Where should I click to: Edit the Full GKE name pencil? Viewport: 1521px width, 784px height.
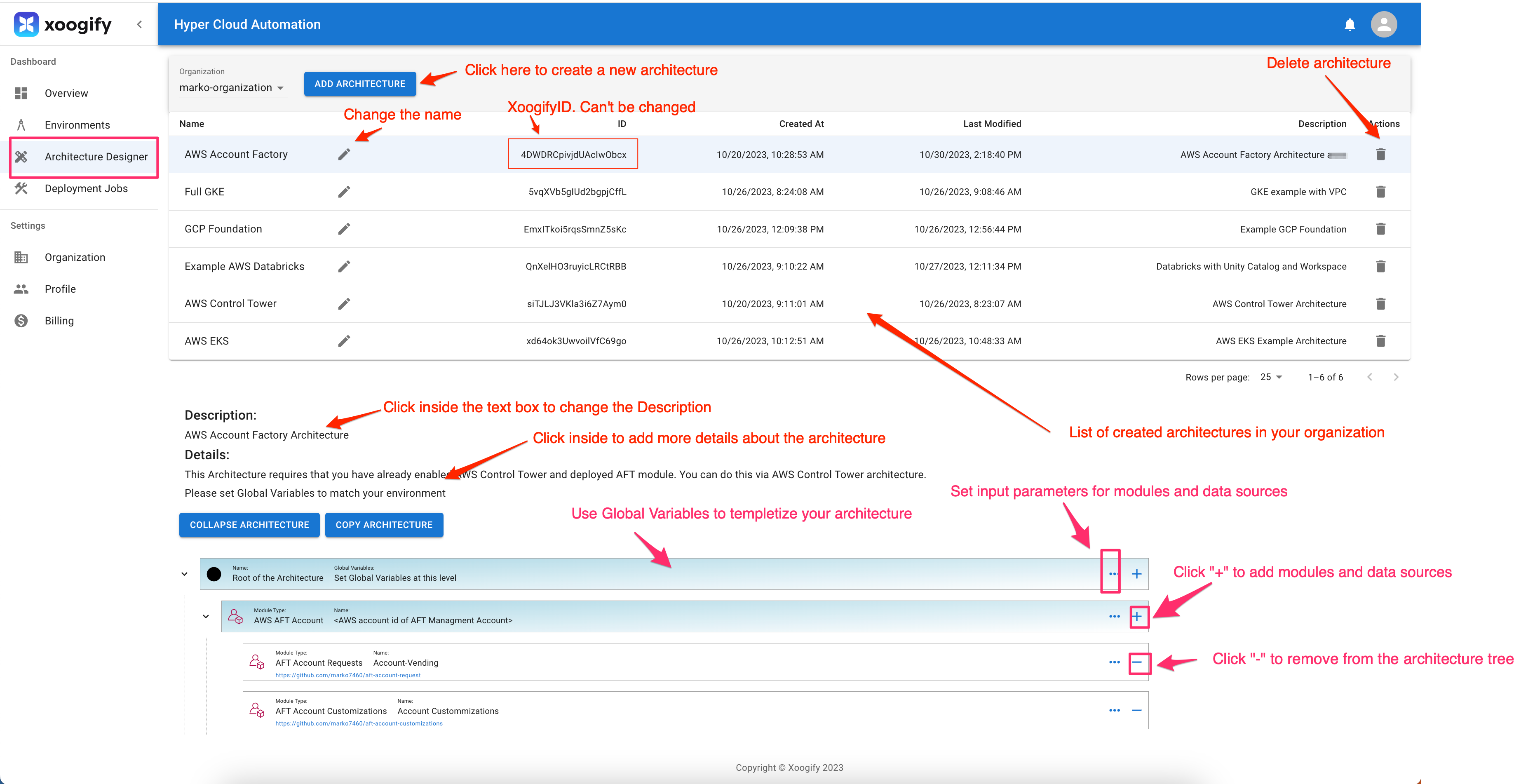[344, 192]
